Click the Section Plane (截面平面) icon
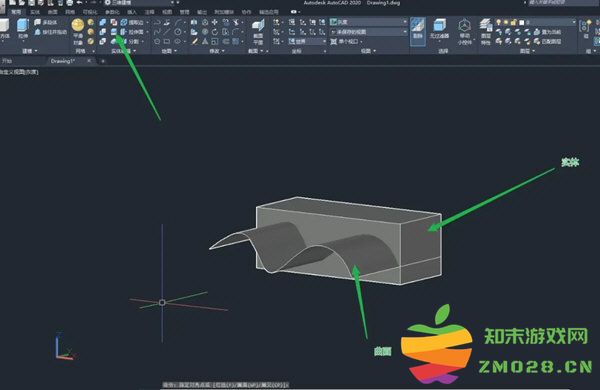Screen dimensions: 600x390 coord(258,32)
